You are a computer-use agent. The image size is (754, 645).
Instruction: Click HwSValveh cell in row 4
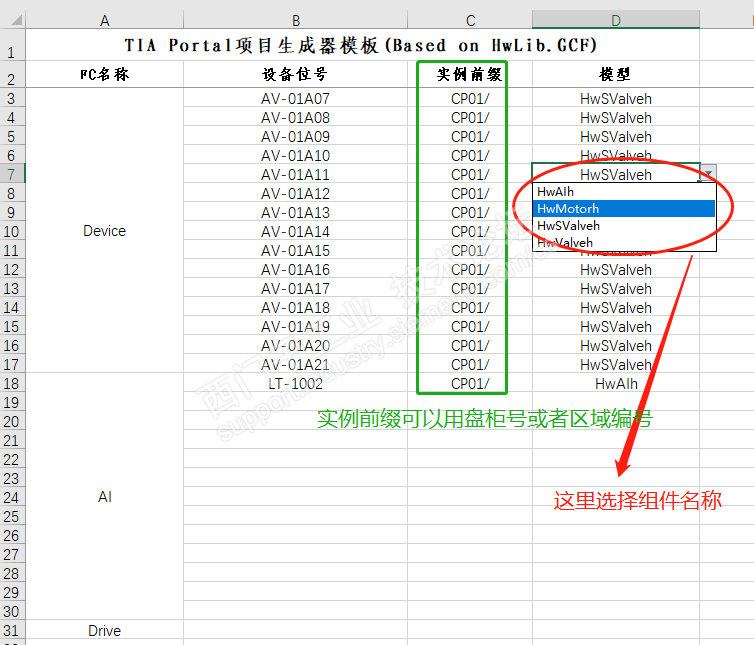(x=616, y=117)
